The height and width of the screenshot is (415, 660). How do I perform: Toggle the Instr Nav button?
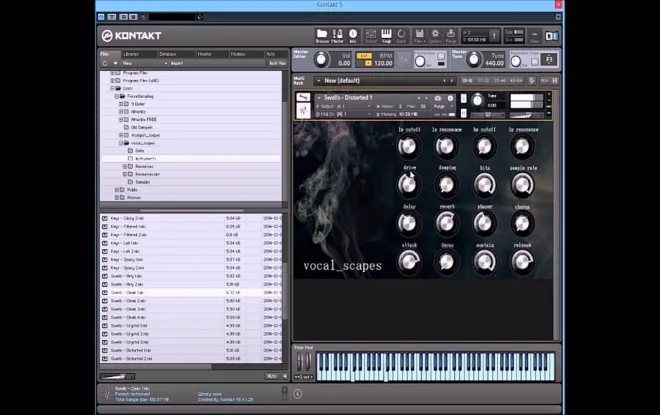coord(277,63)
